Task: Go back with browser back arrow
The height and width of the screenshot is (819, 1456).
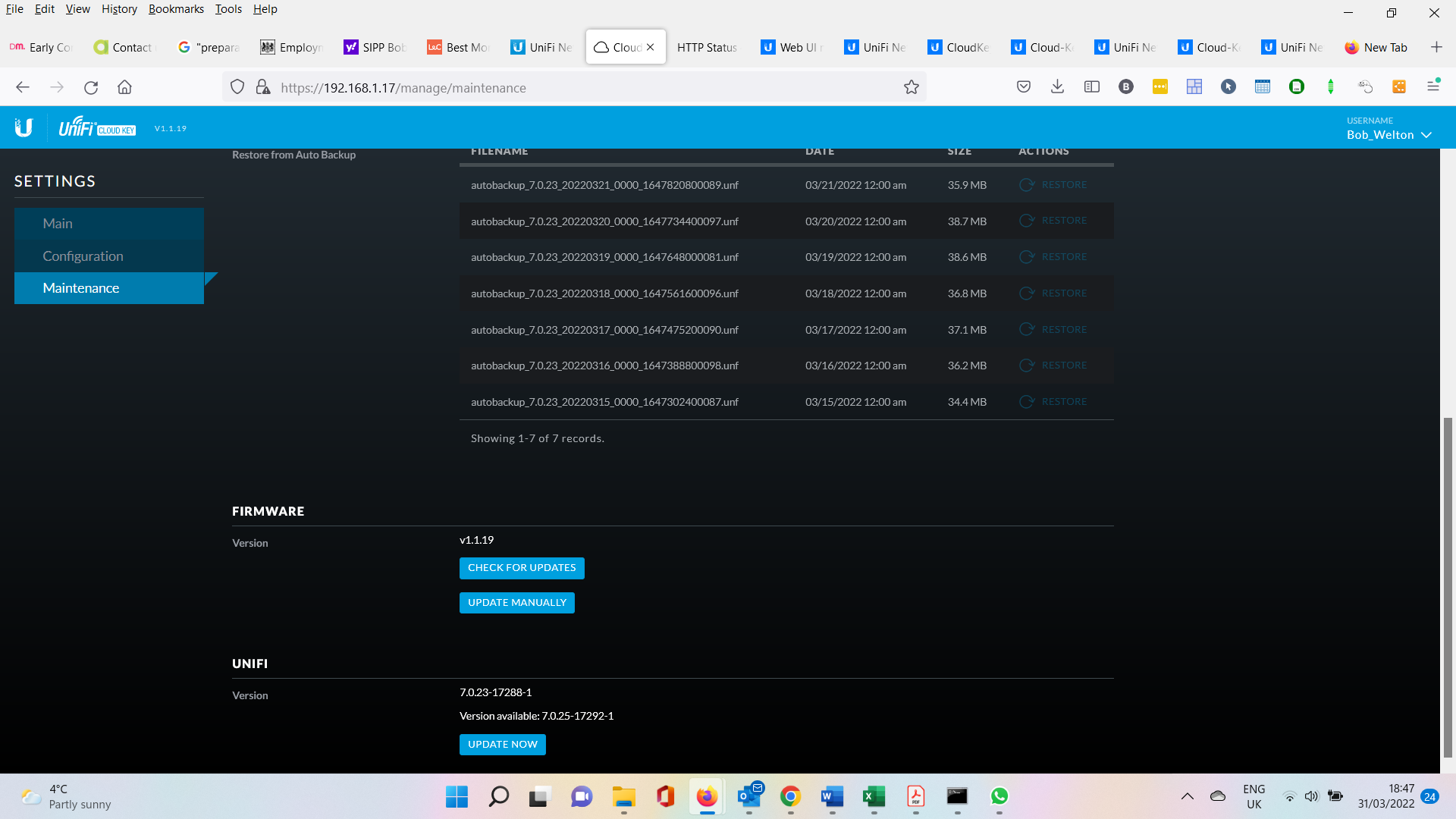Action: coord(23,87)
